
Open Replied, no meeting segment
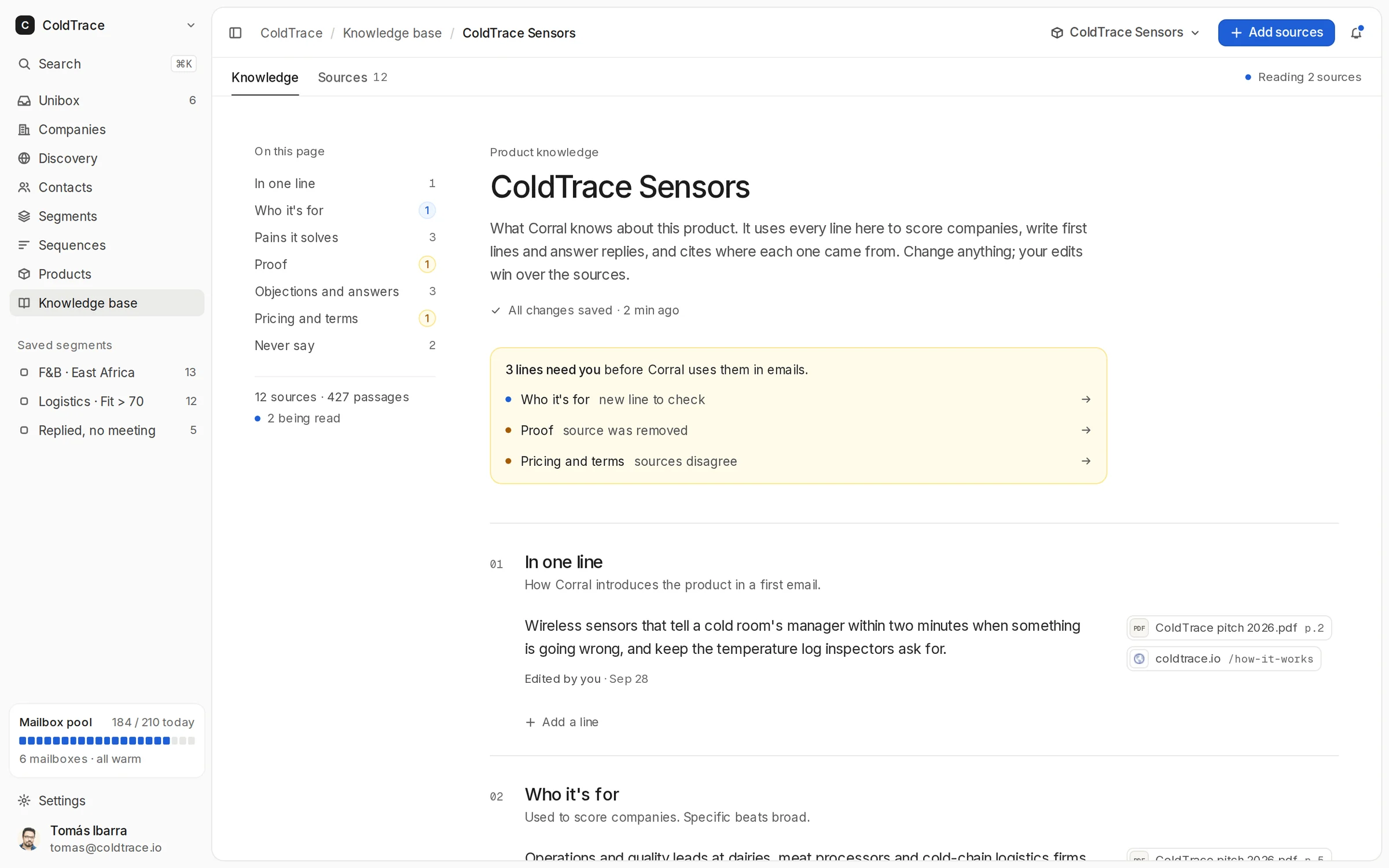107,431
